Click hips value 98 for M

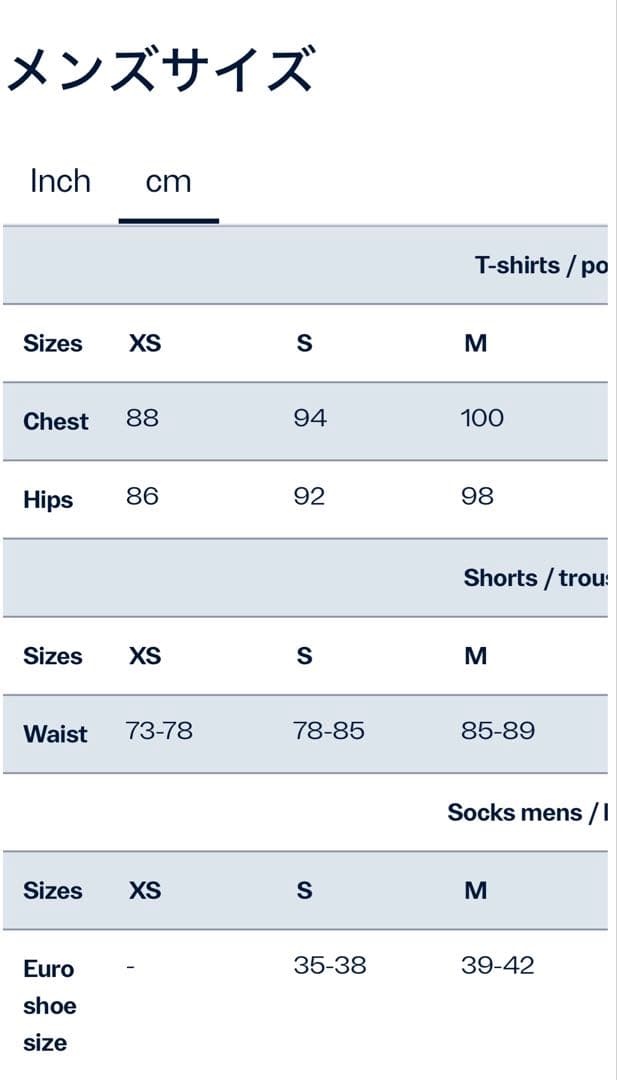coord(477,496)
